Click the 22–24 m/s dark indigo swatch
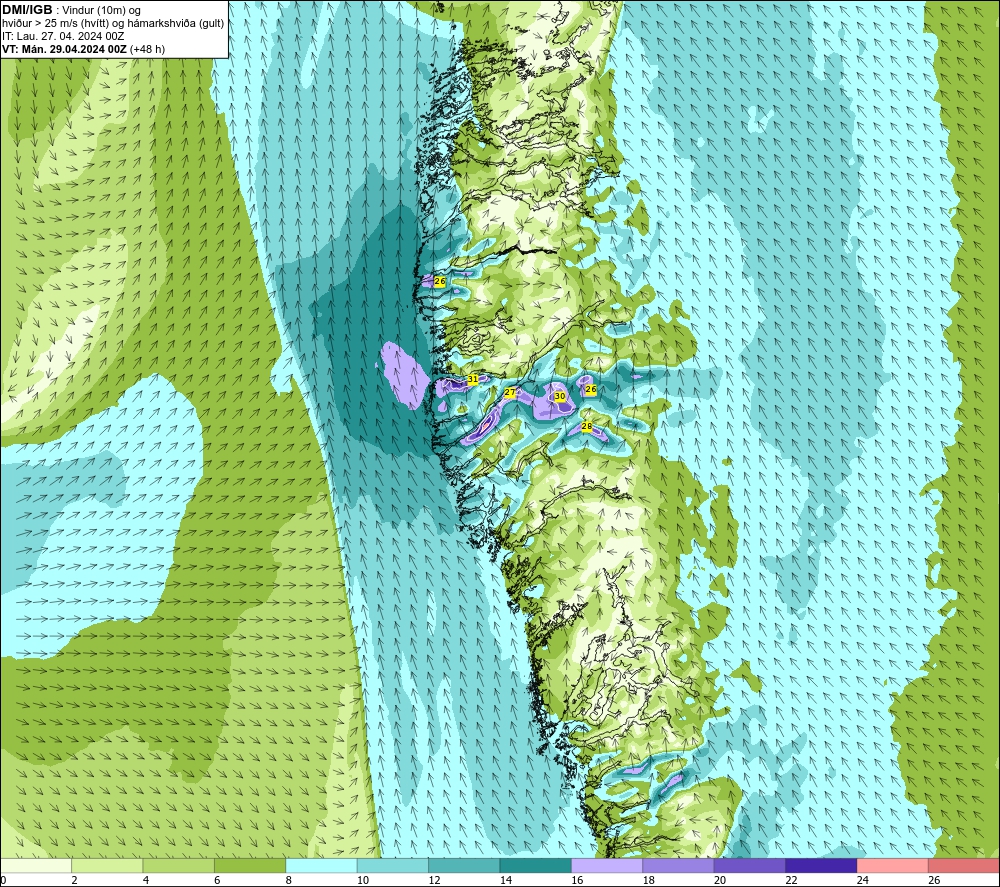The height and width of the screenshot is (887, 1000). click(821, 865)
